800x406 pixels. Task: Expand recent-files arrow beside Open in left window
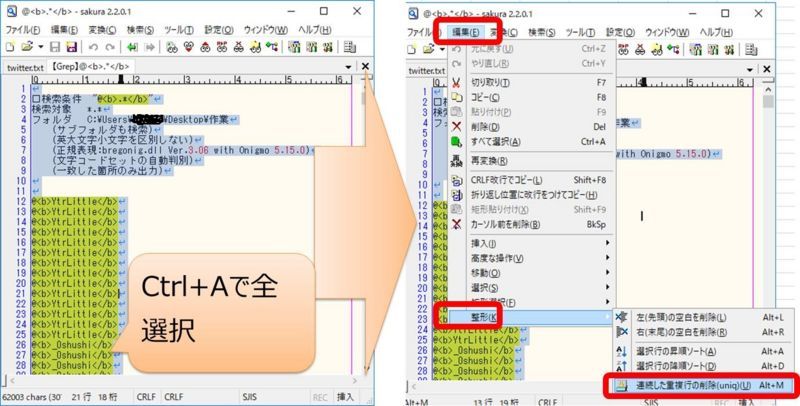tap(40, 48)
